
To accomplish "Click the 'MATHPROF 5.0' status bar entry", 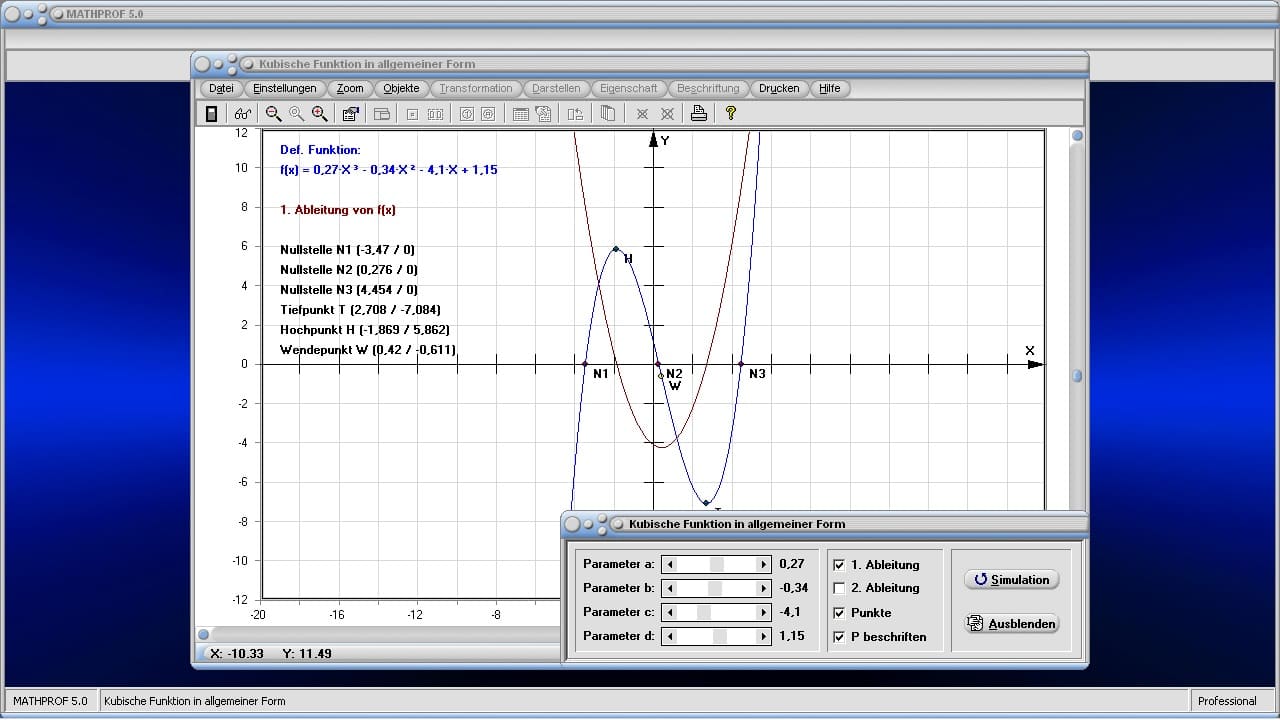I will click(50, 701).
